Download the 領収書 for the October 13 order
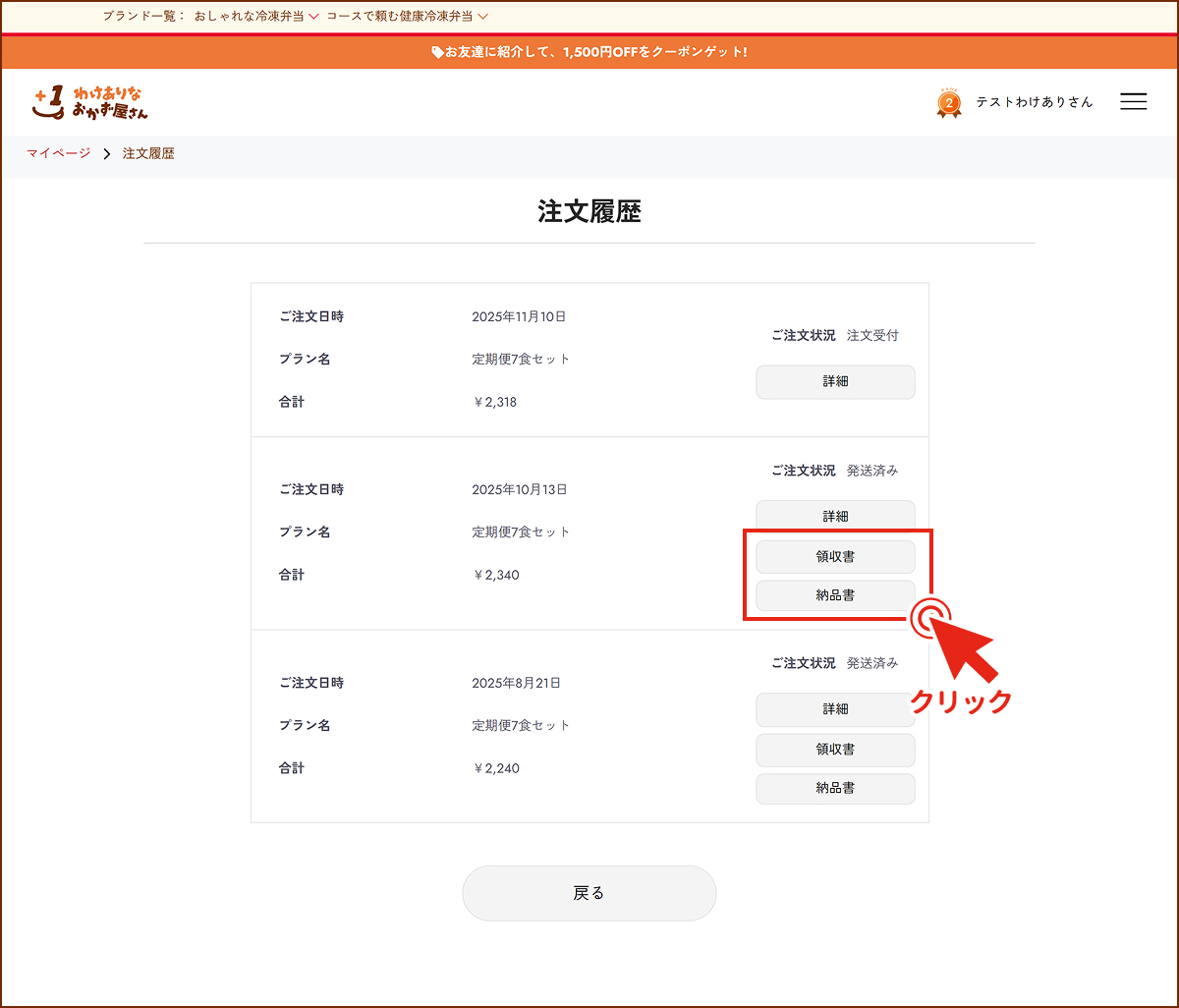The height and width of the screenshot is (1008, 1179). 834,556
